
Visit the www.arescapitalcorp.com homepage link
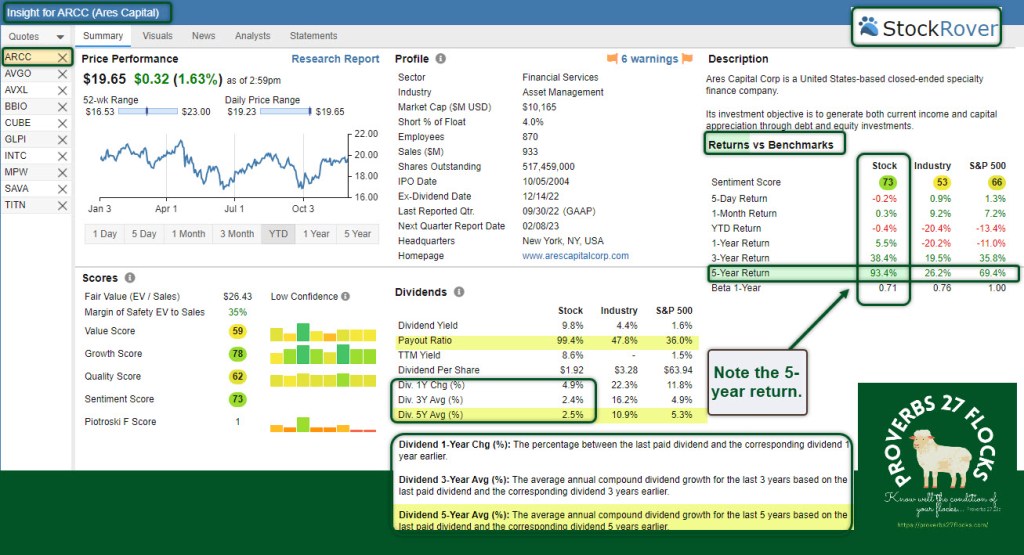point(575,256)
